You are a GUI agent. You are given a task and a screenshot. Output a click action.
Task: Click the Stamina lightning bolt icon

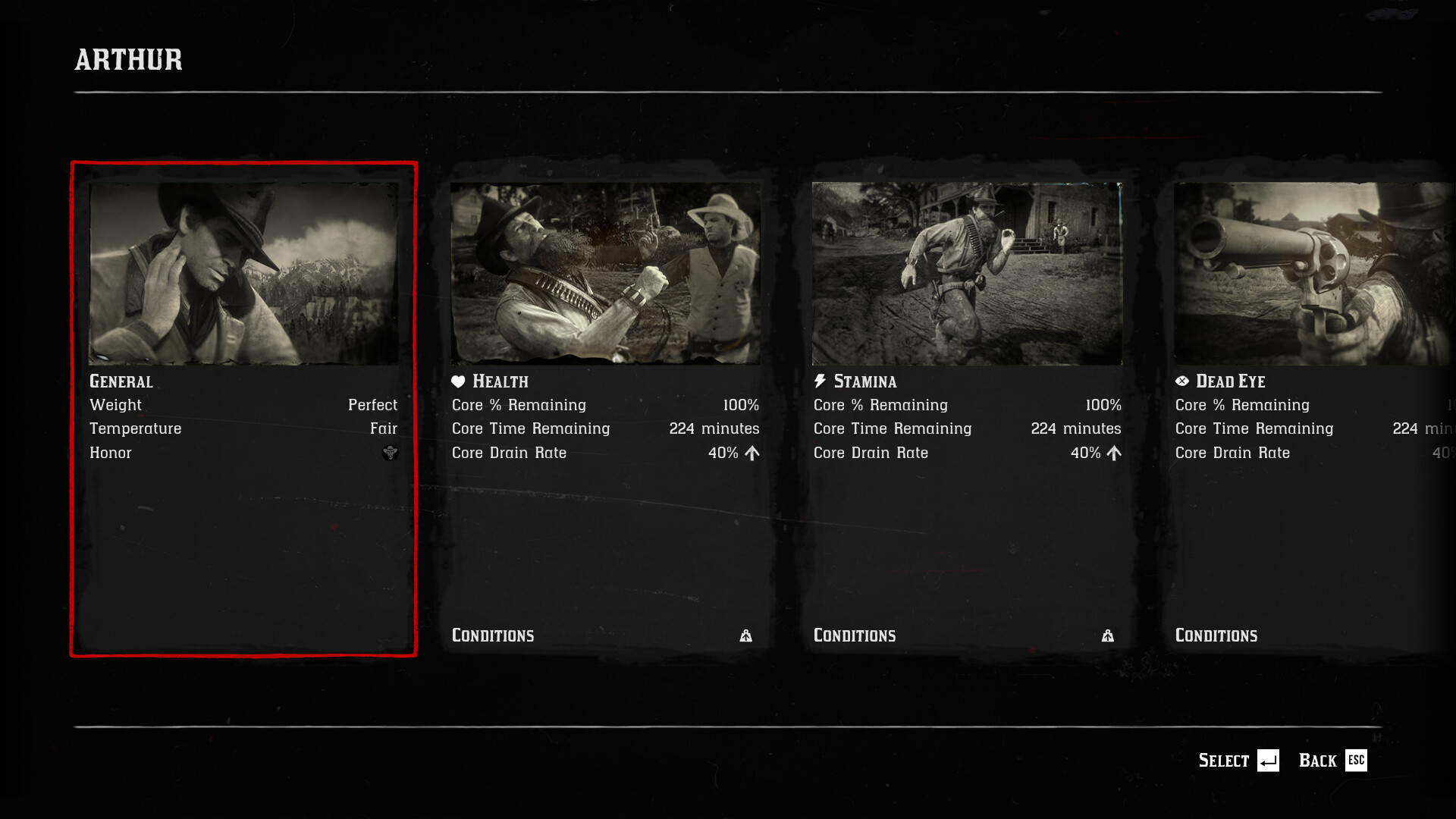click(x=820, y=381)
